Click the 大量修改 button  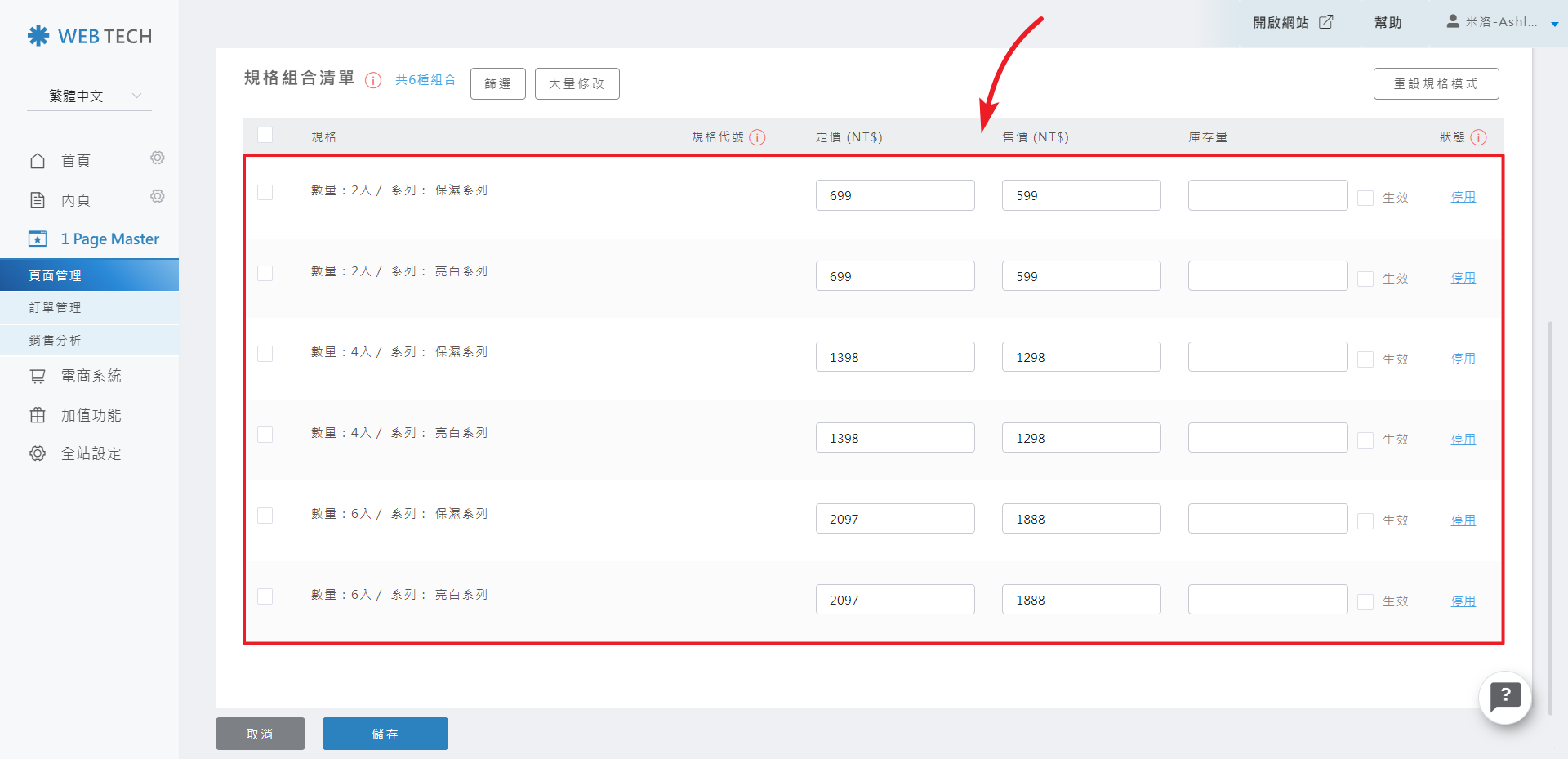(x=577, y=83)
